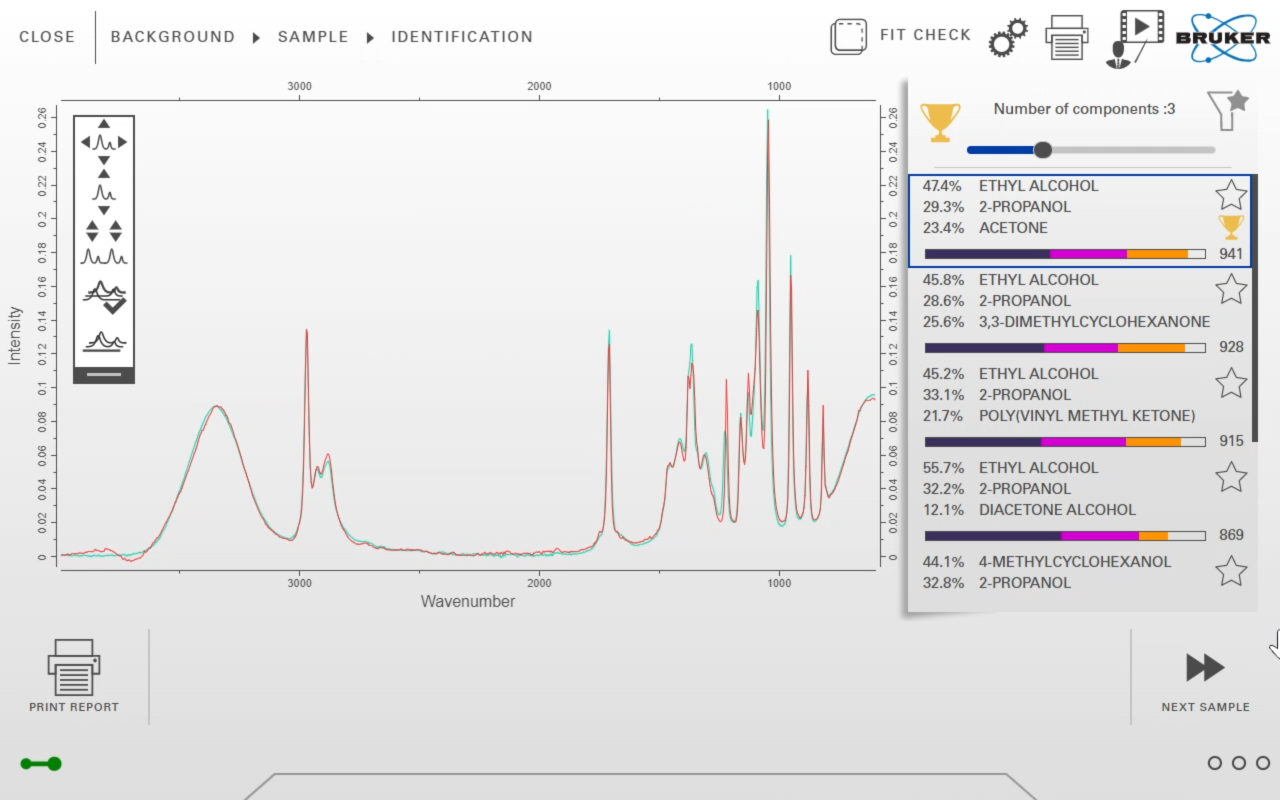The width and height of the screenshot is (1280, 800).
Task: Go to the Sample step
Action: click(313, 37)
